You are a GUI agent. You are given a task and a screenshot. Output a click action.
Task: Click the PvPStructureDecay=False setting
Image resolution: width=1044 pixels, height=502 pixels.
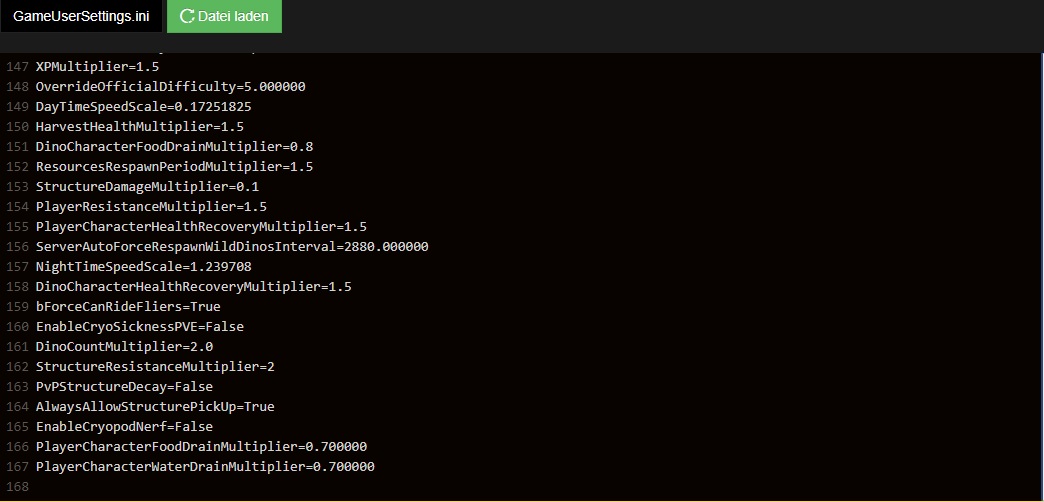click(125, 386)
